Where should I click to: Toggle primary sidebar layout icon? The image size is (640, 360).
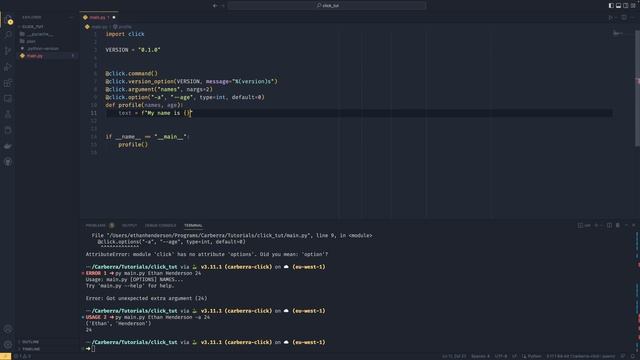pos(611,5)
